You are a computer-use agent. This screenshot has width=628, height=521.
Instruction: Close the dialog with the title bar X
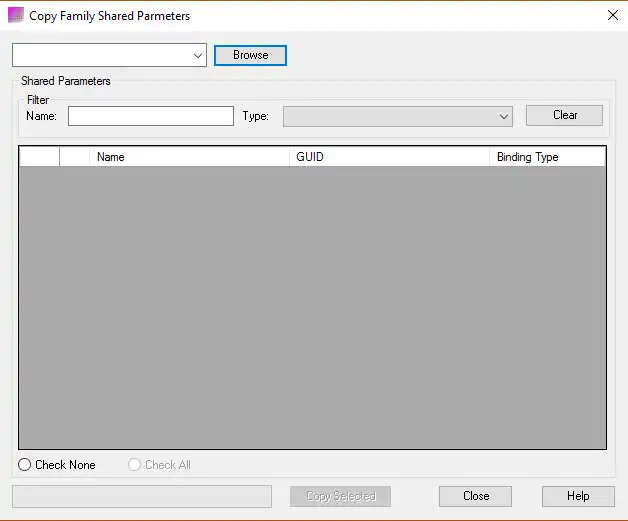612,15
